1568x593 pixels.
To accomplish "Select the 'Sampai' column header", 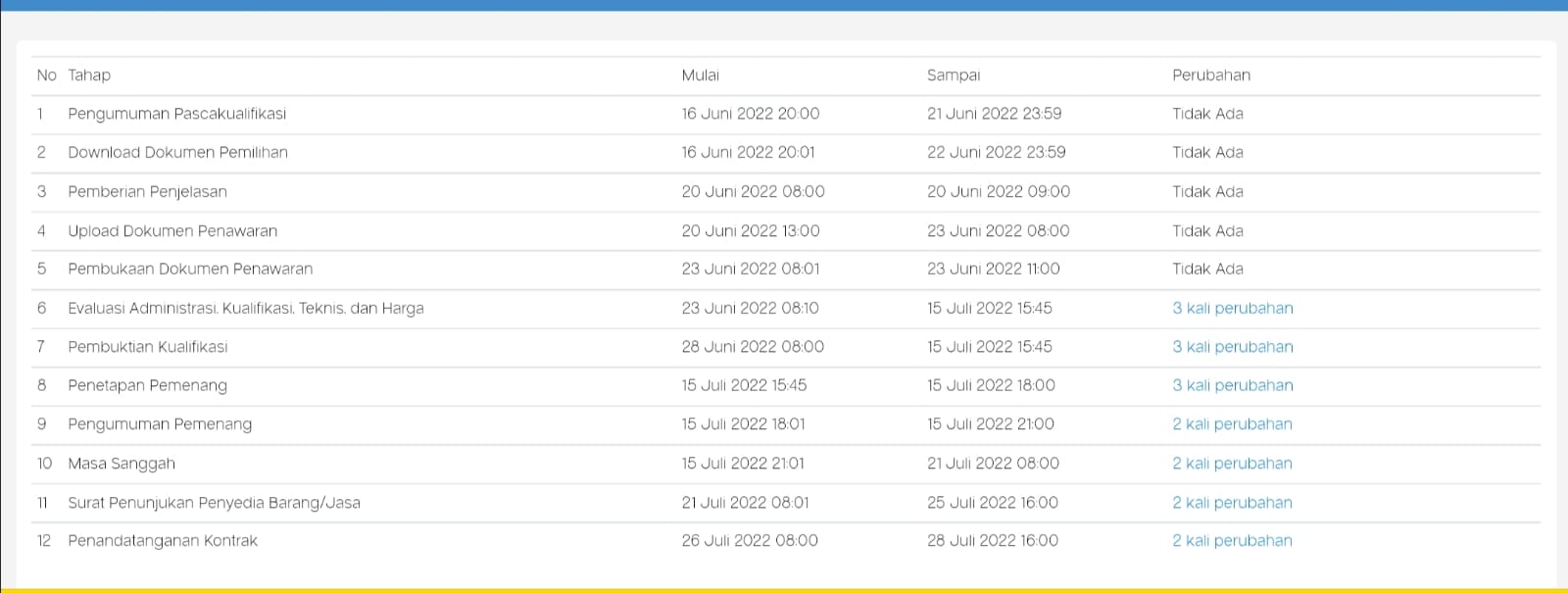I will coord(953,75).
